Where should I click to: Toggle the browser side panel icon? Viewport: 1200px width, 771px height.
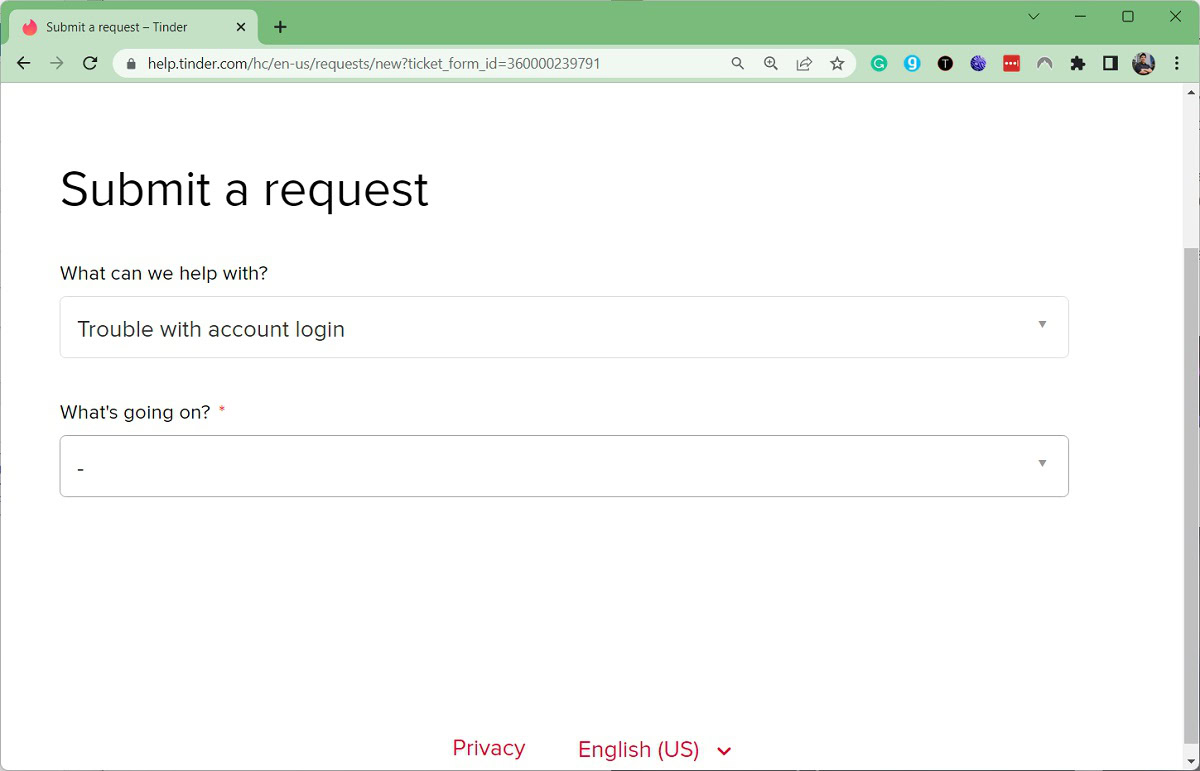[x=1110, y=63]
